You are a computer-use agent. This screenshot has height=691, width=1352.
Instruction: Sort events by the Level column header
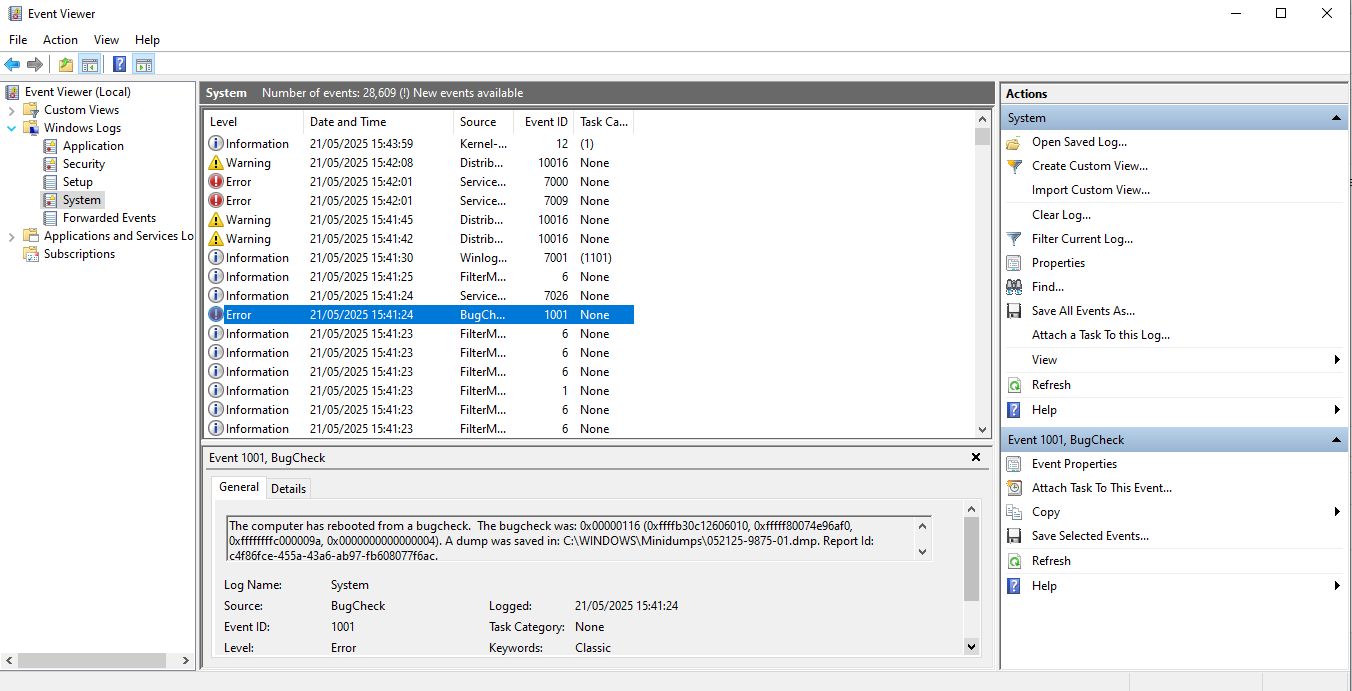253,122
